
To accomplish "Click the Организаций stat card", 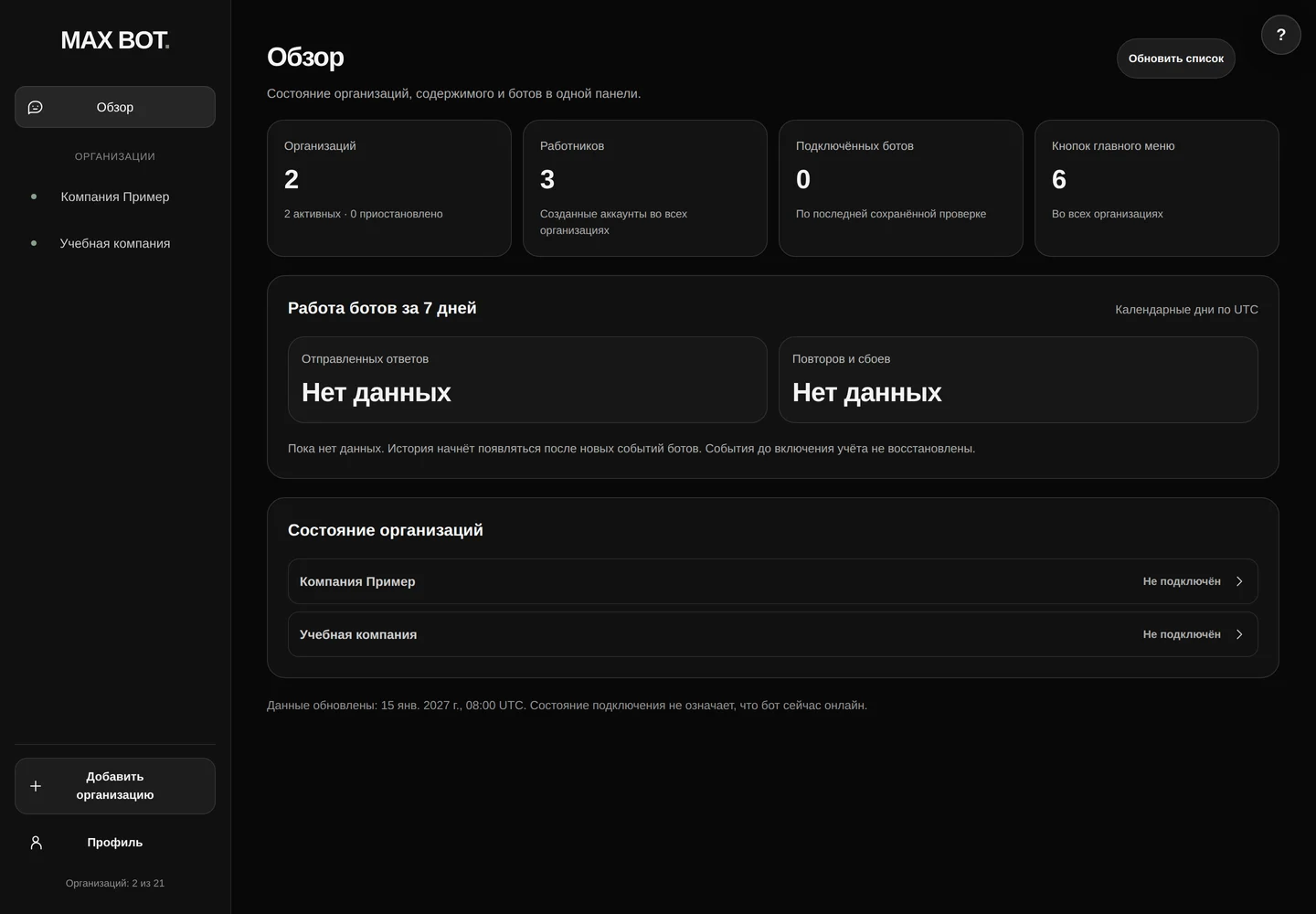I will pos(389,188).
